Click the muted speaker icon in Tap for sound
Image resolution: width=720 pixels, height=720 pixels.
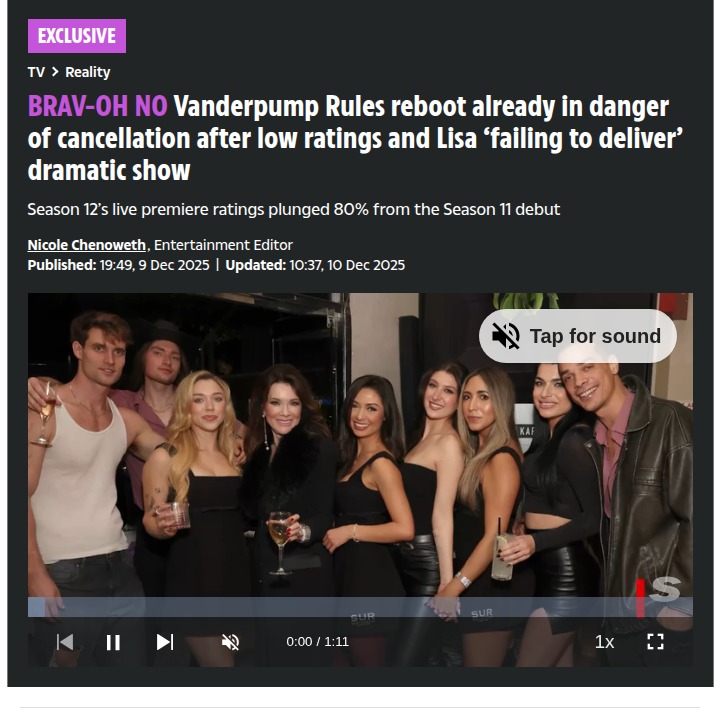tap(506, 336)
